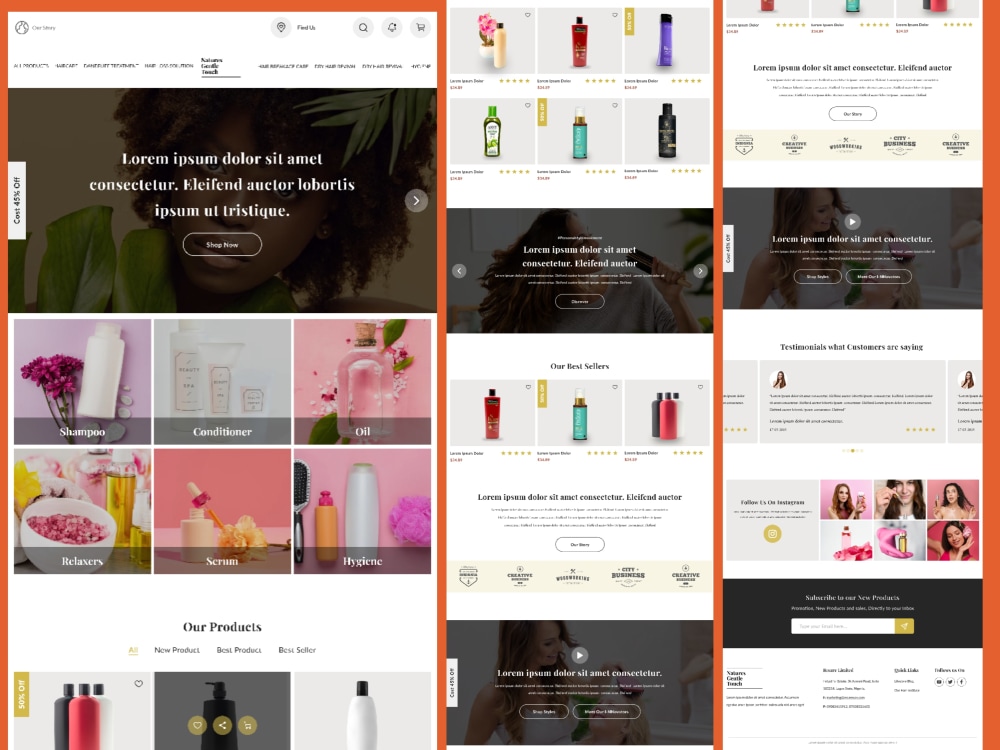Click the left arrow on the Discover banner
The height and width of the screenshot is (750, 1000).
pyautogui.click(x=459, y=271)
